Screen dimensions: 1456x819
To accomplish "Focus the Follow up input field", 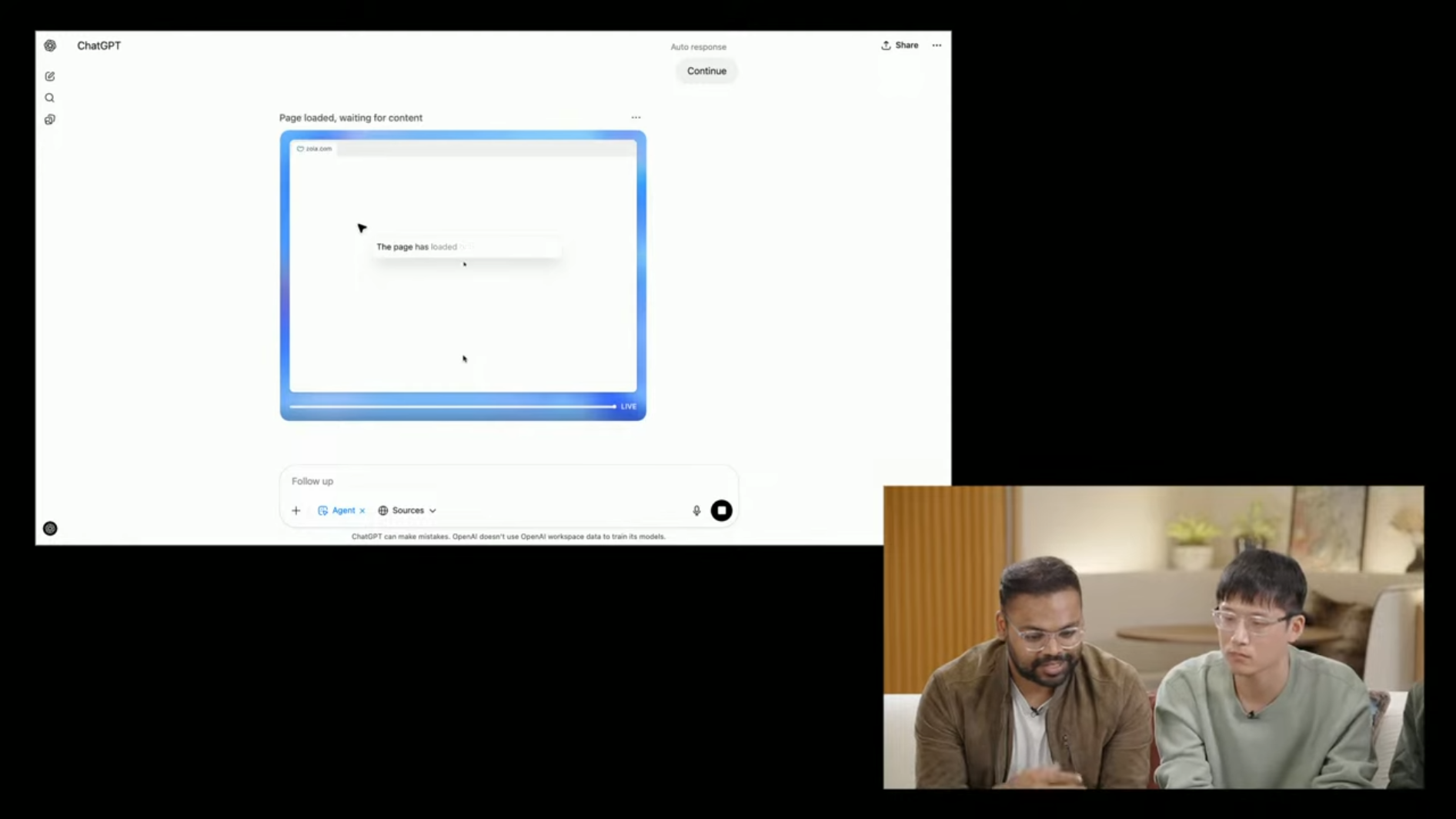I will point(508,481).
